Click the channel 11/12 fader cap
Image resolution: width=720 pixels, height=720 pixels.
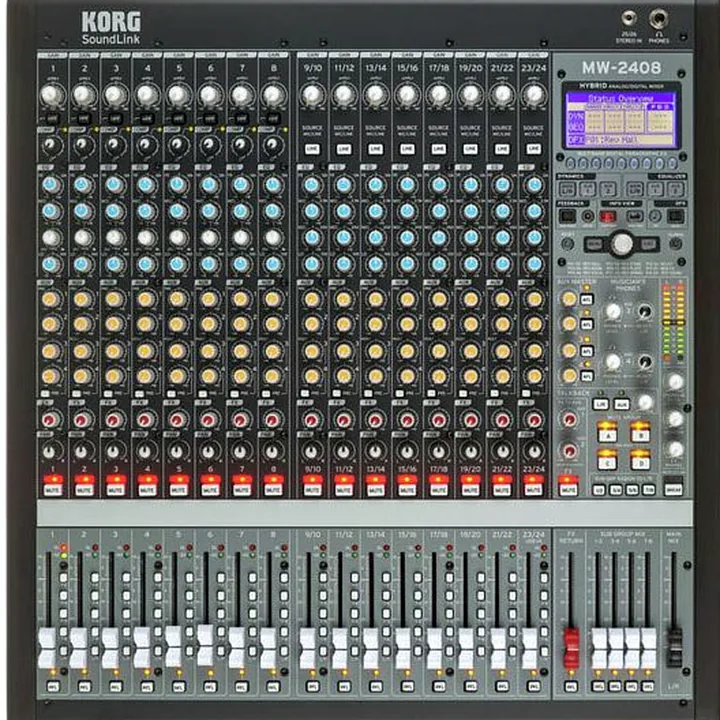click(340, 648)
